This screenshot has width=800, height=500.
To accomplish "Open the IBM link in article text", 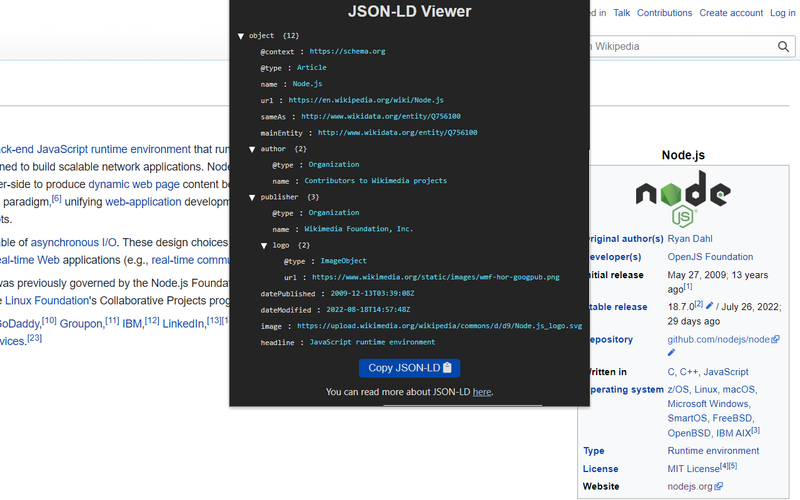I will [132, 324].
